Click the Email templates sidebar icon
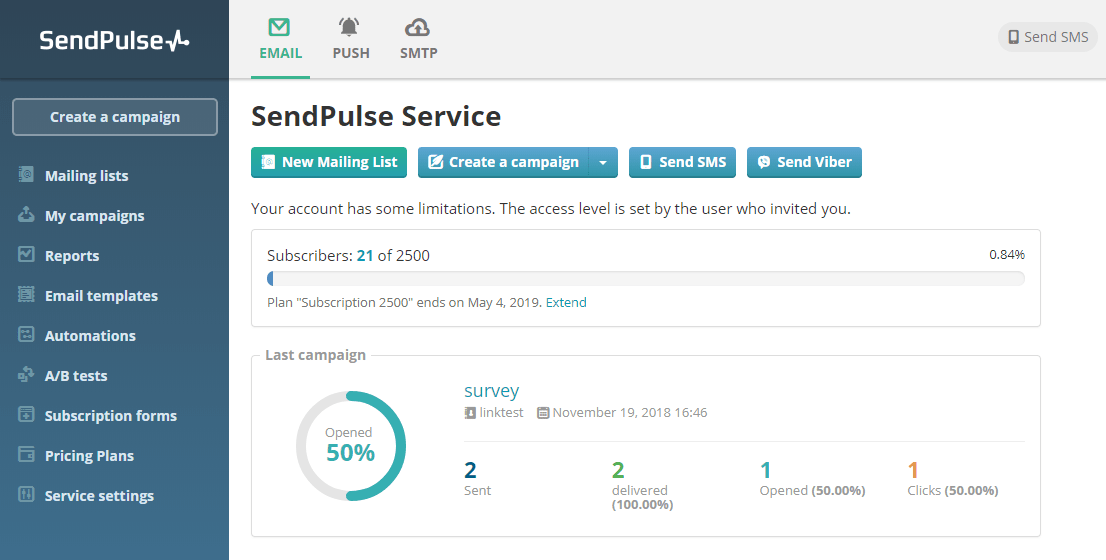1106x560 pixels. pyautogui.click(x=26, y=294)
